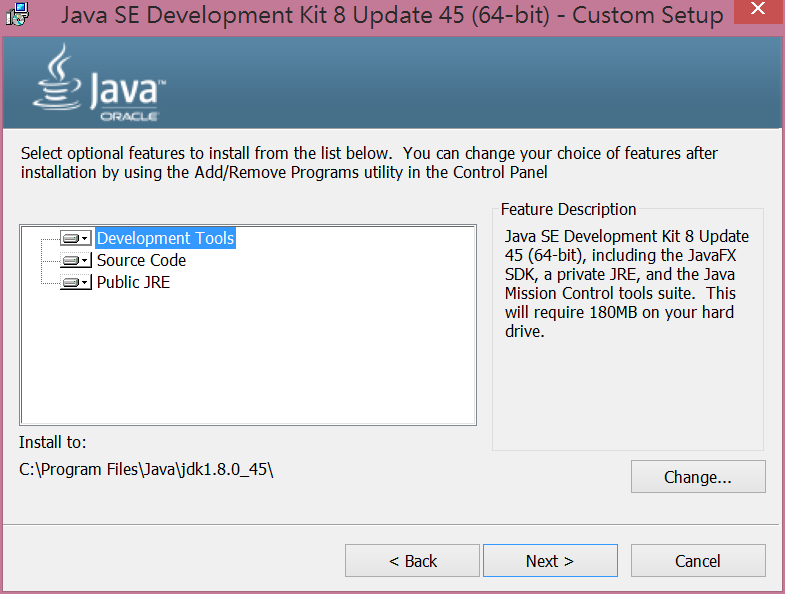Select the Public JRE feature label
This screenshot has height=594, width=785.
(133, 283)
